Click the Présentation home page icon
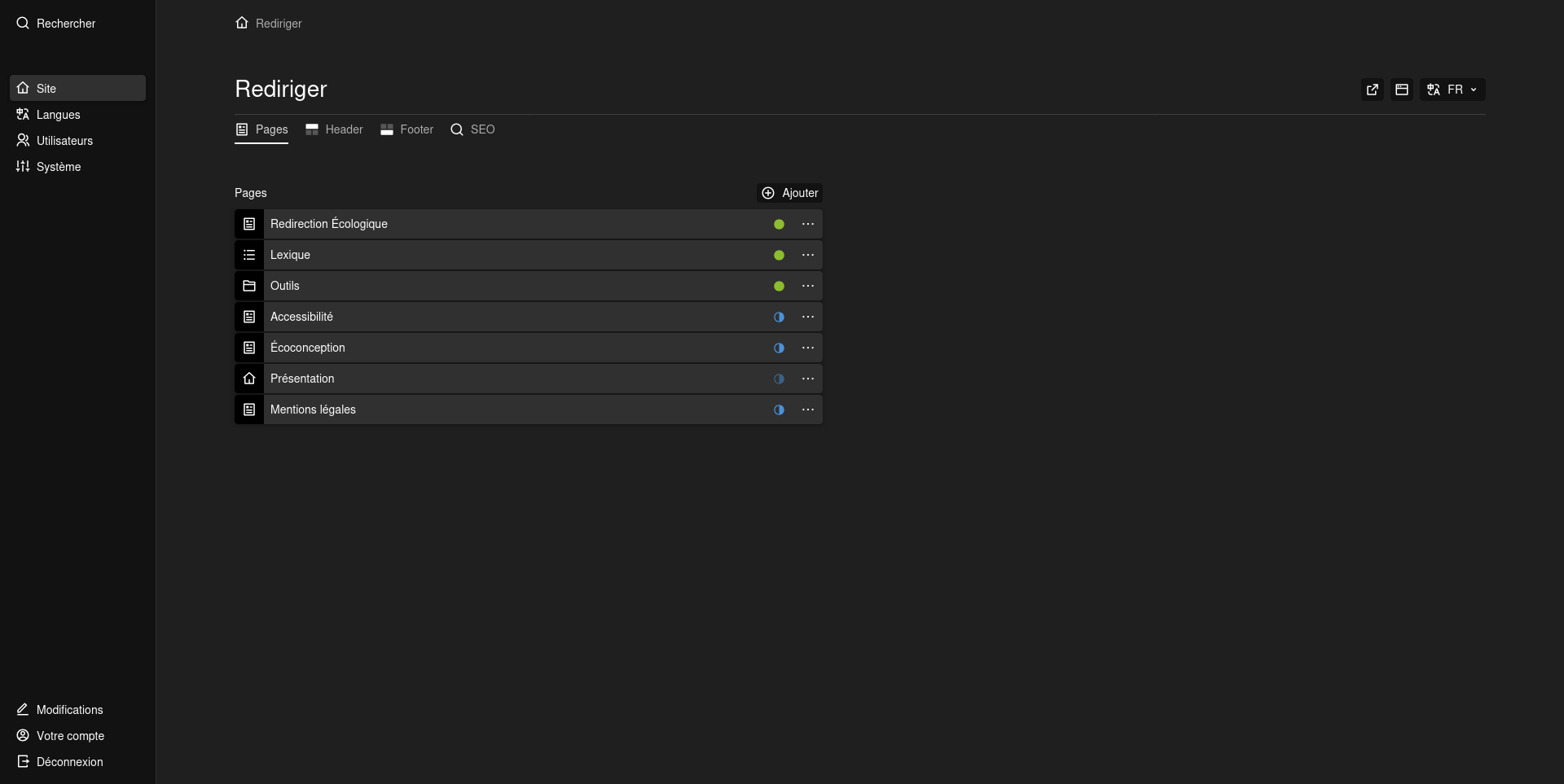Image resolution: width=1564 pixels, height=784 pixels. pos(249,379)
